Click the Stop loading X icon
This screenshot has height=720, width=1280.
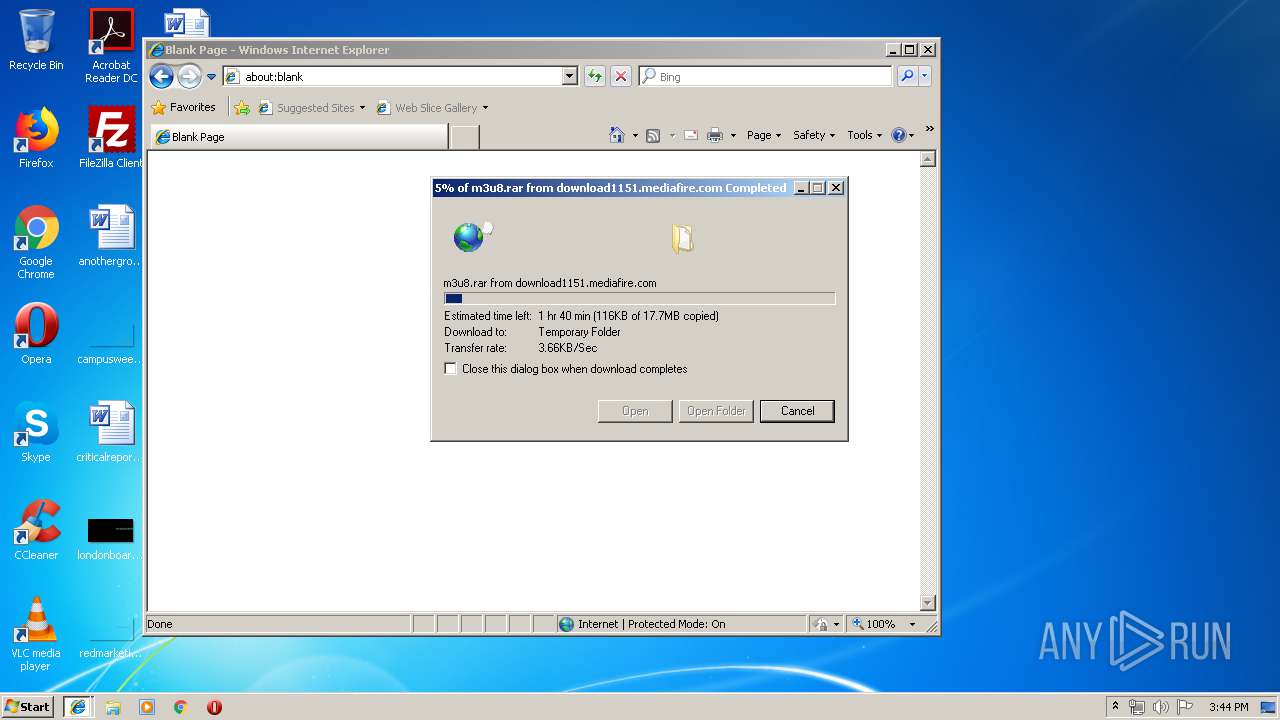(x=621, y=76)
